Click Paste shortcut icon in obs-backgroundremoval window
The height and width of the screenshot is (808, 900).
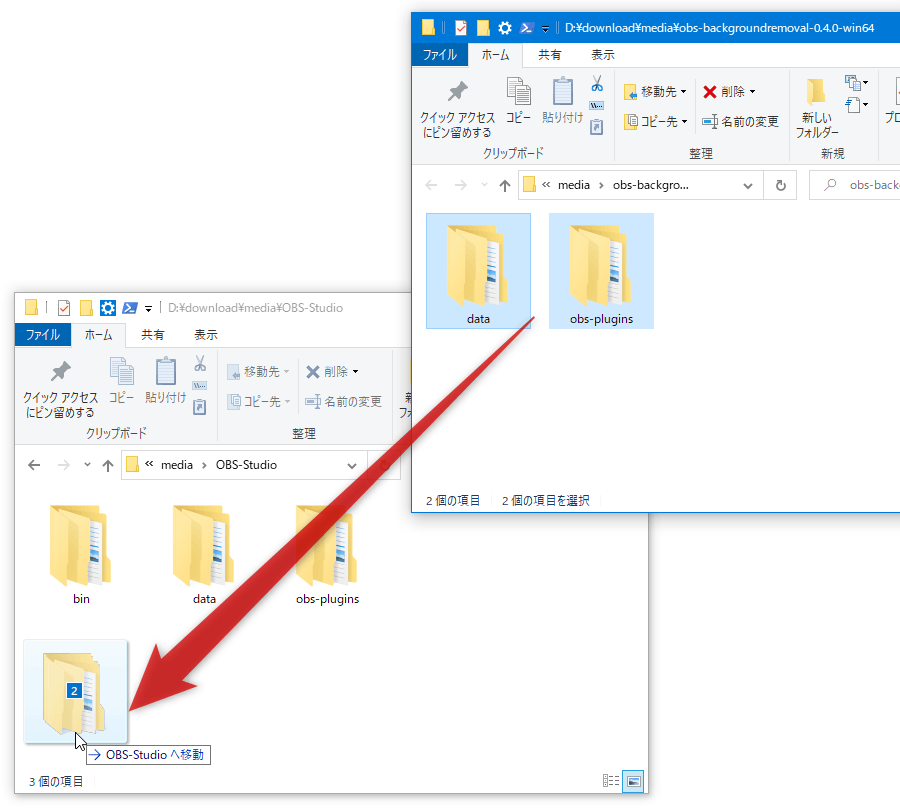(597, 127)
